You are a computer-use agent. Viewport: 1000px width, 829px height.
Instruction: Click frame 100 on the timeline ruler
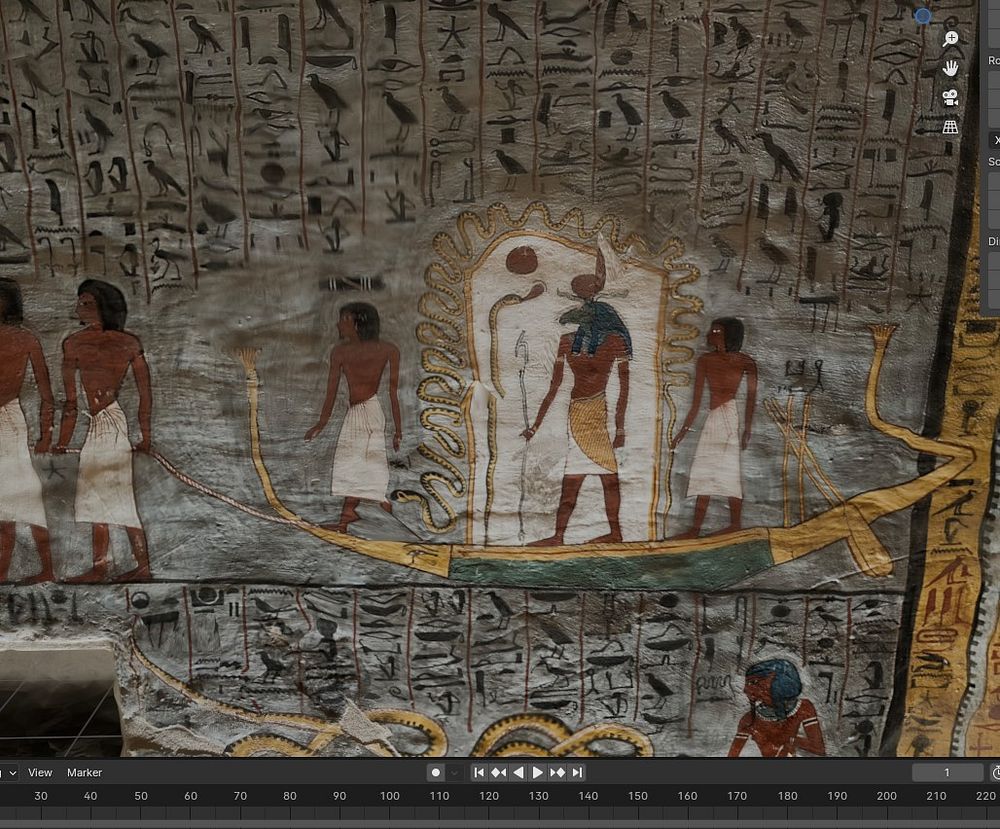pyautogui.click(x=390, y=796)
